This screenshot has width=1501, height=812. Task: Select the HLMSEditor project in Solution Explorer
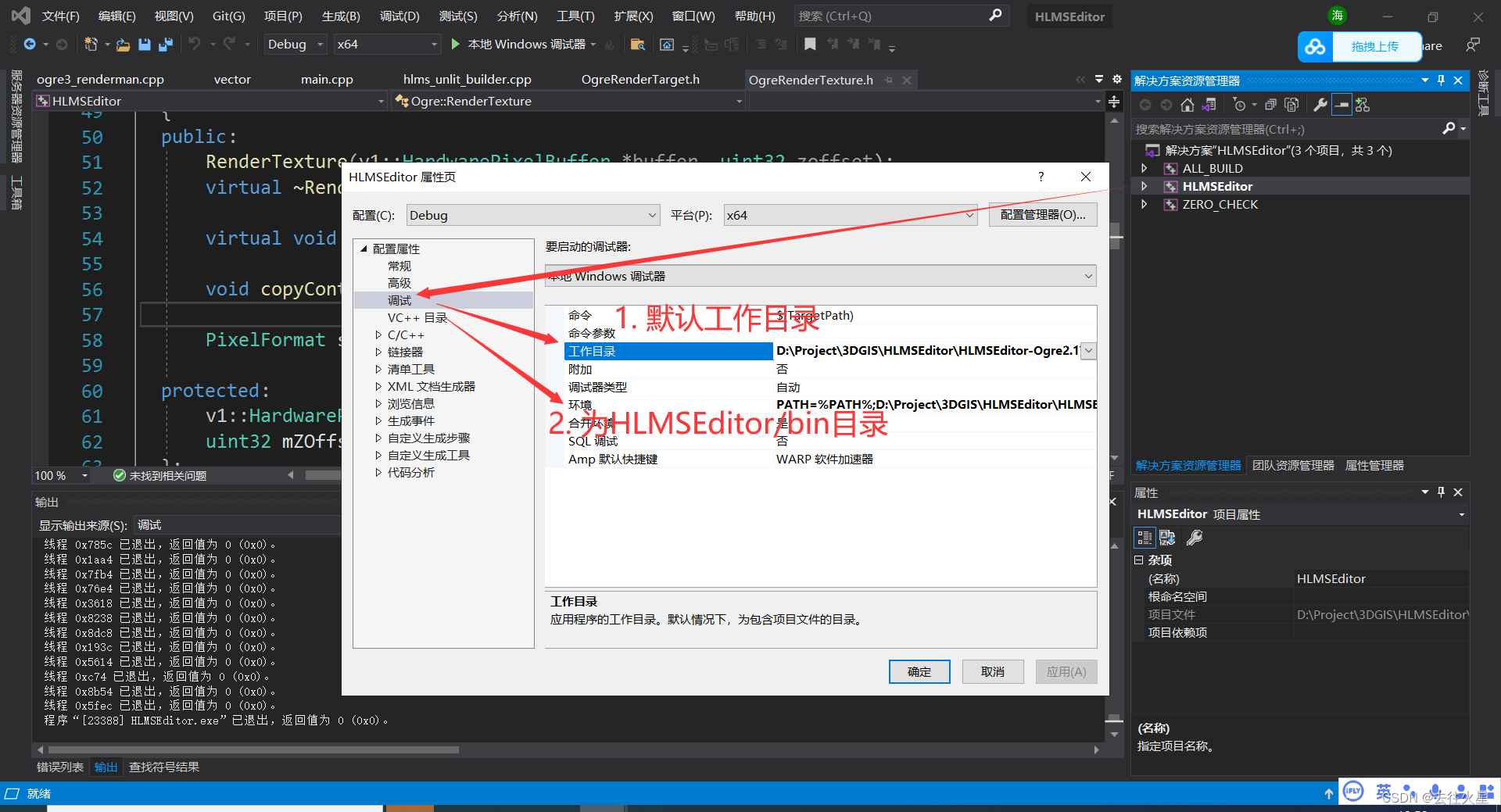[1216, 186]
